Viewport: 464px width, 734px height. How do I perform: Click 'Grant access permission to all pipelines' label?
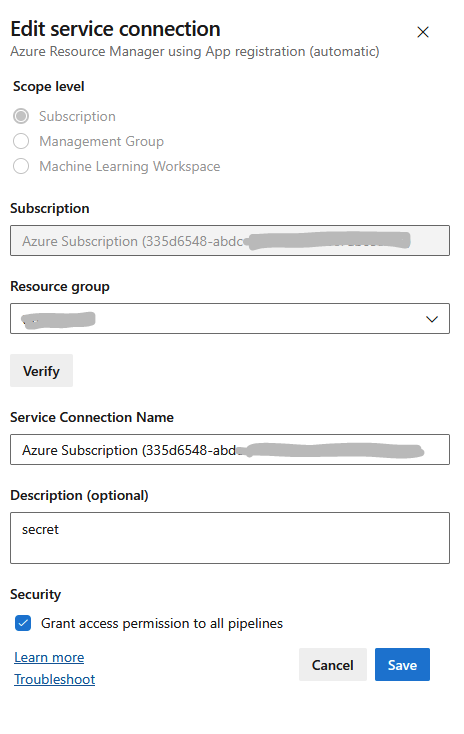162,624
